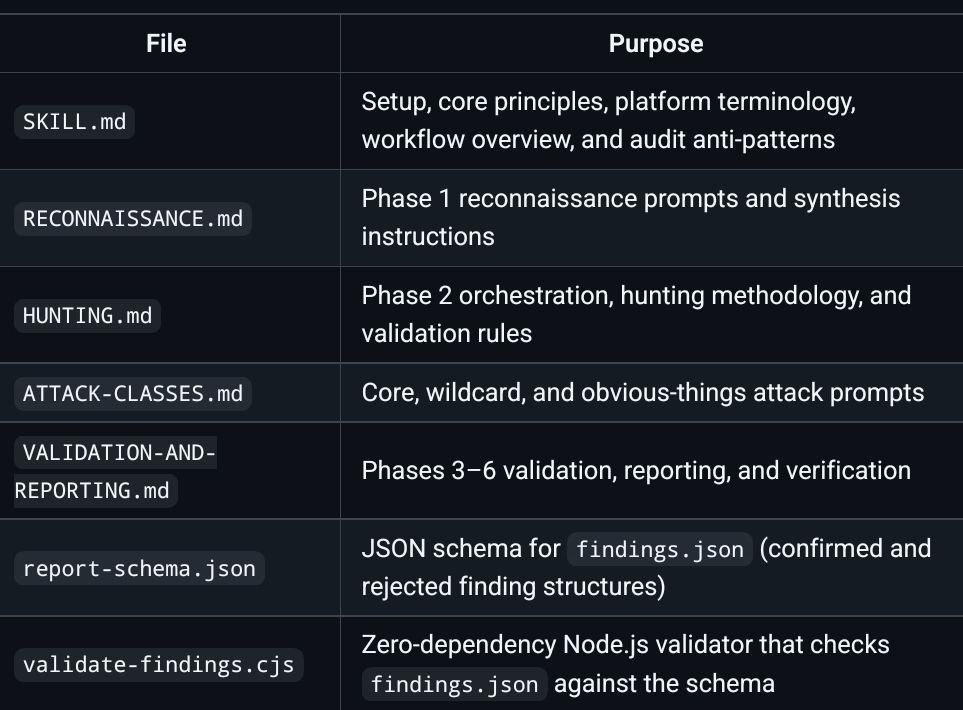Image resolution: width=963 pixels, height=710 pixels.
Task: Click the Purpose column header
Action: coord(656,44)
